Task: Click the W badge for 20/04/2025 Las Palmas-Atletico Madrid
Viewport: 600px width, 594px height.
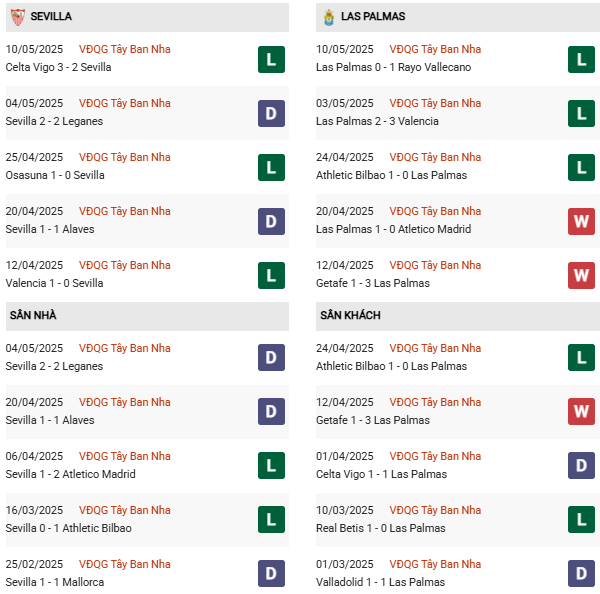Action: [581, 221]
